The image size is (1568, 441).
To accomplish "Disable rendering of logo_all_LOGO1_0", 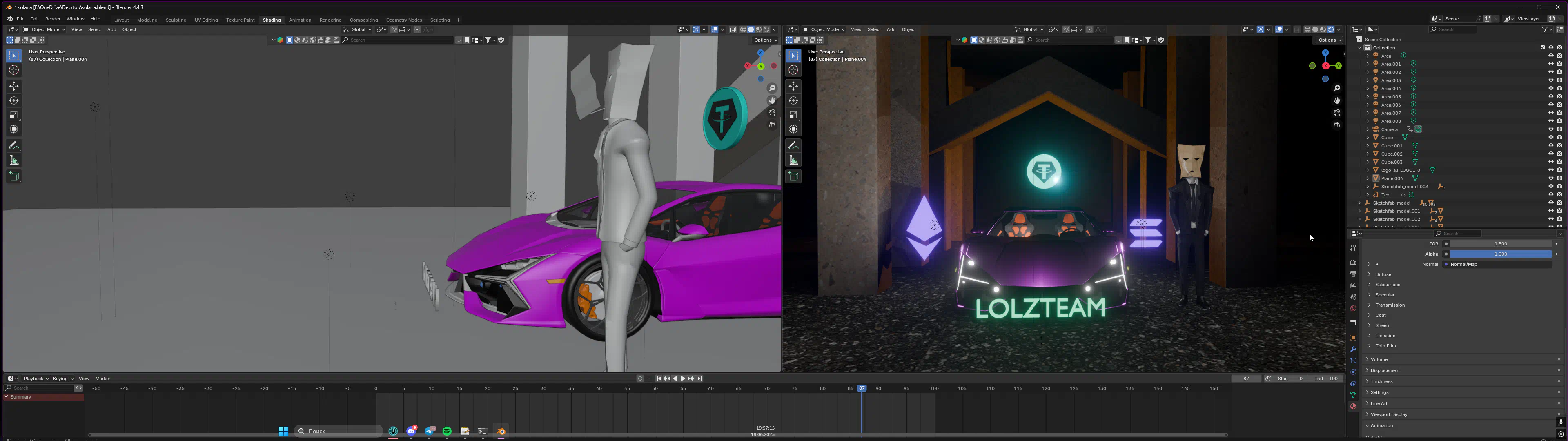I will pyautogui.click(x=1559, y=170).
